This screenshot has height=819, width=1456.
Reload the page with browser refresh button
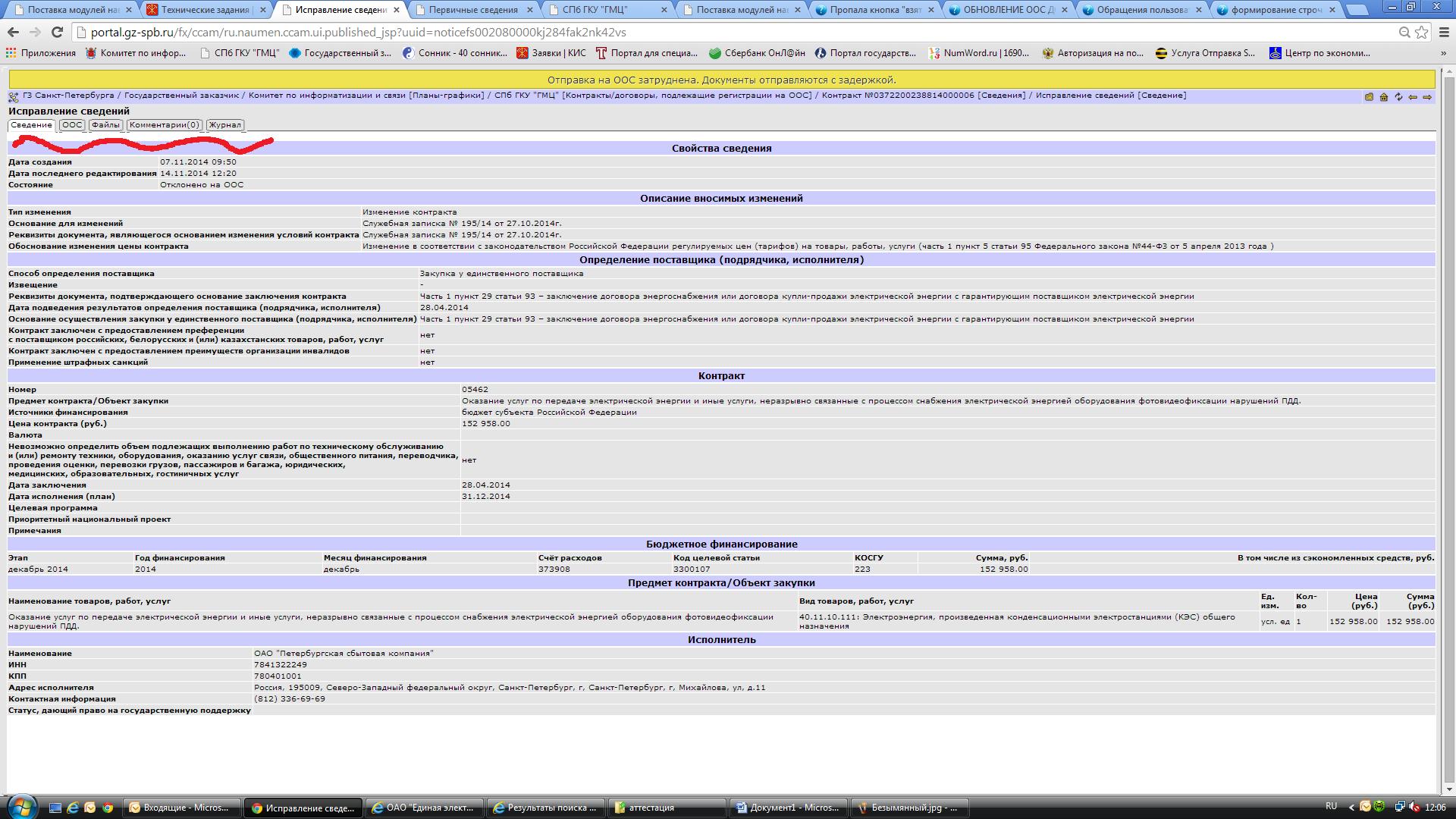pos(57,33)
